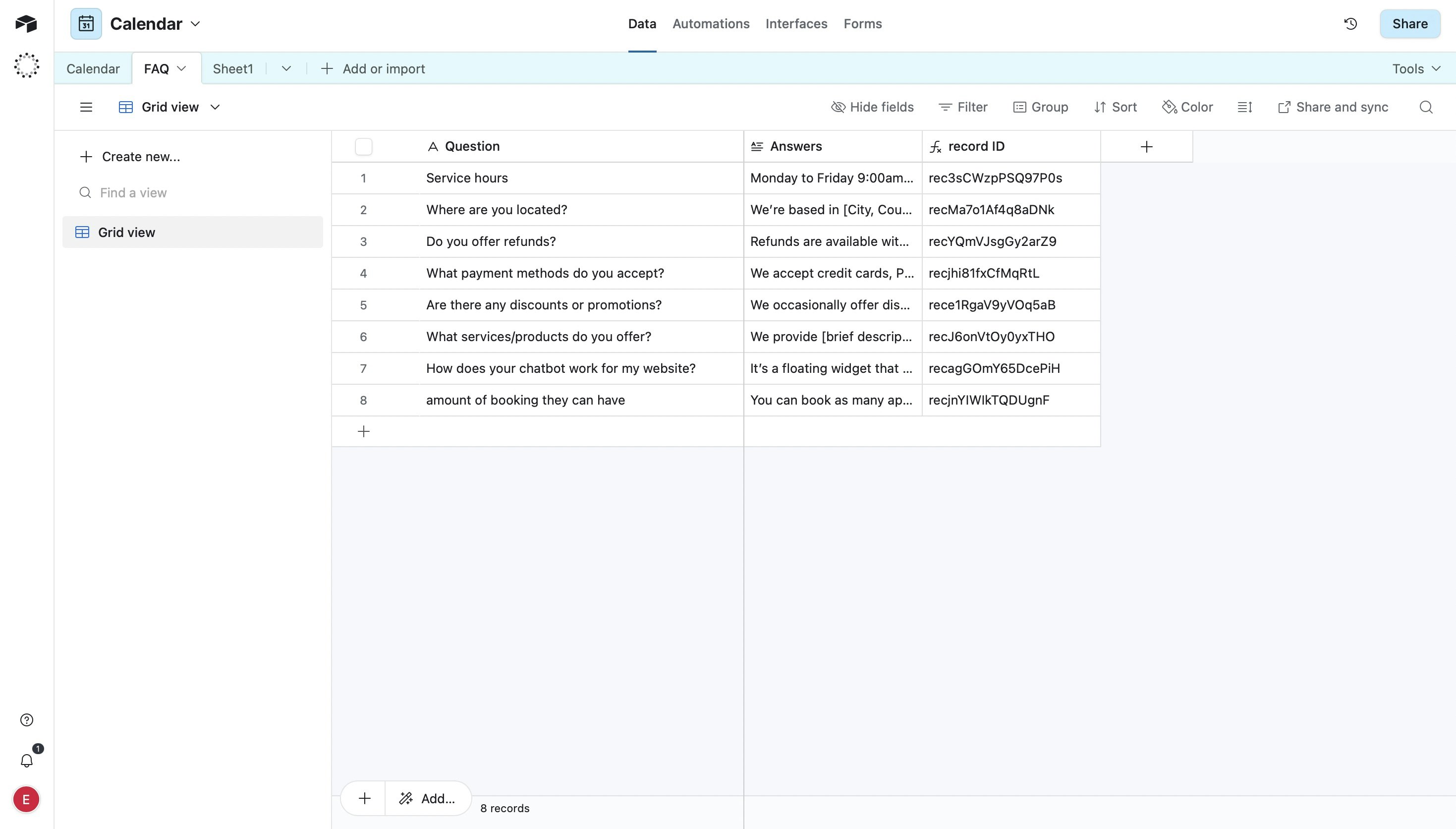Click the 'Refunds are available wit...' answer cell

tap(833, 242)
